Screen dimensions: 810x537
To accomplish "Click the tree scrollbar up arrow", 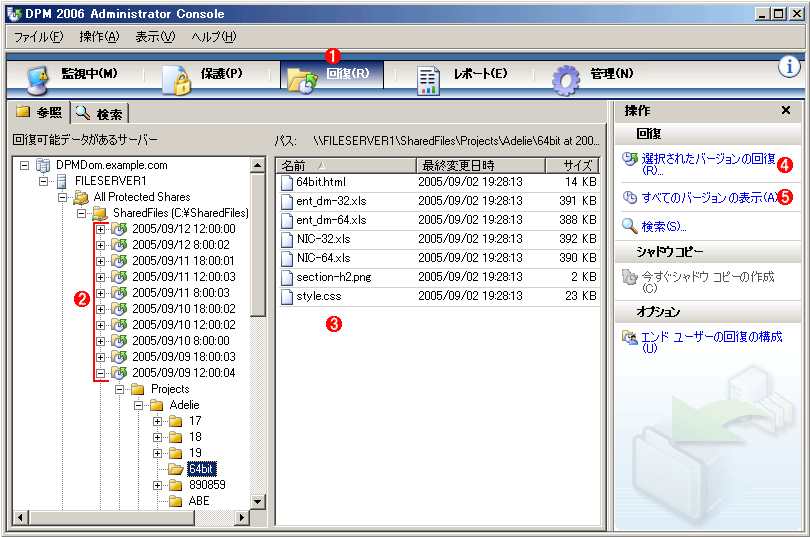I will coord(257,165).
